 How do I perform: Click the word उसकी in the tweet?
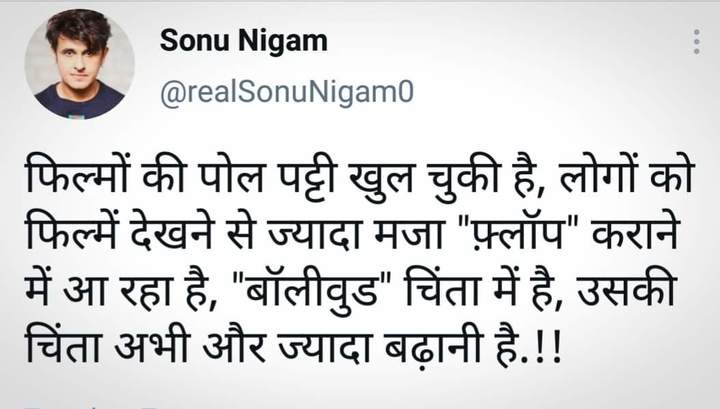pyautogui.click(x=626, y=289)
